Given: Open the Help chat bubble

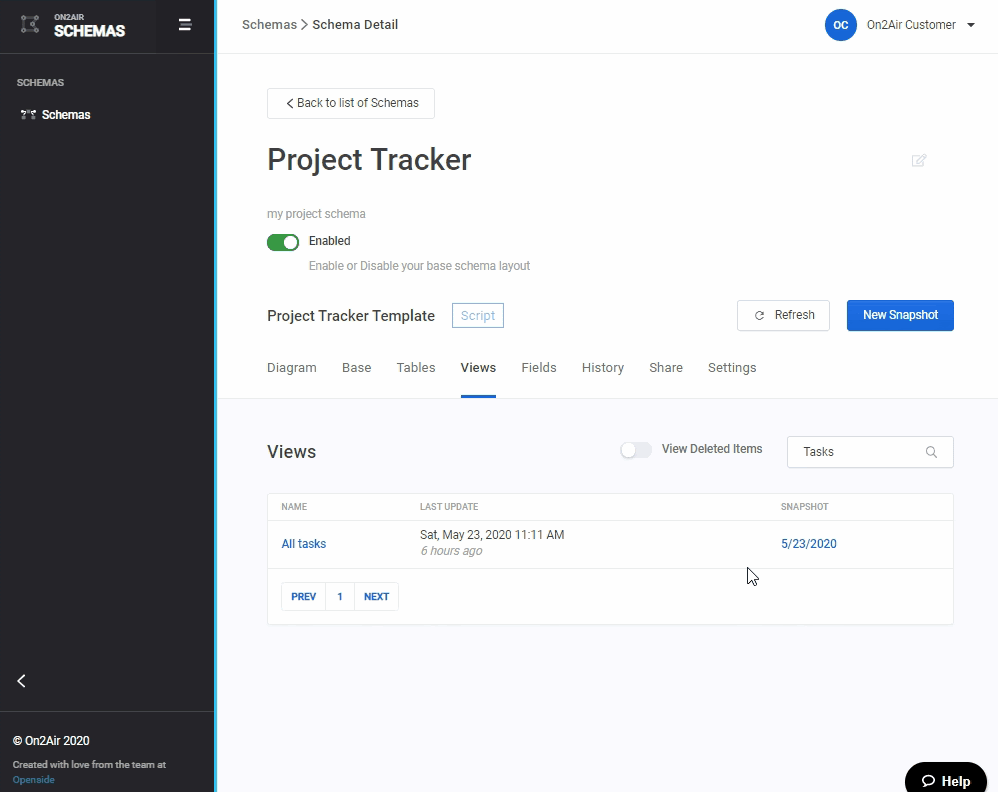Looking at the screenshot, I should [x=945, y=780].
